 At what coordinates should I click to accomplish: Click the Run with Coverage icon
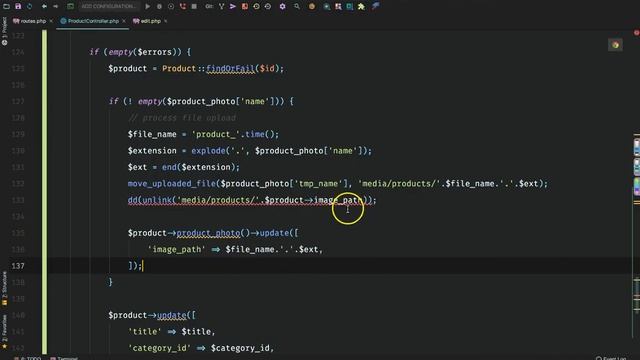171,6
